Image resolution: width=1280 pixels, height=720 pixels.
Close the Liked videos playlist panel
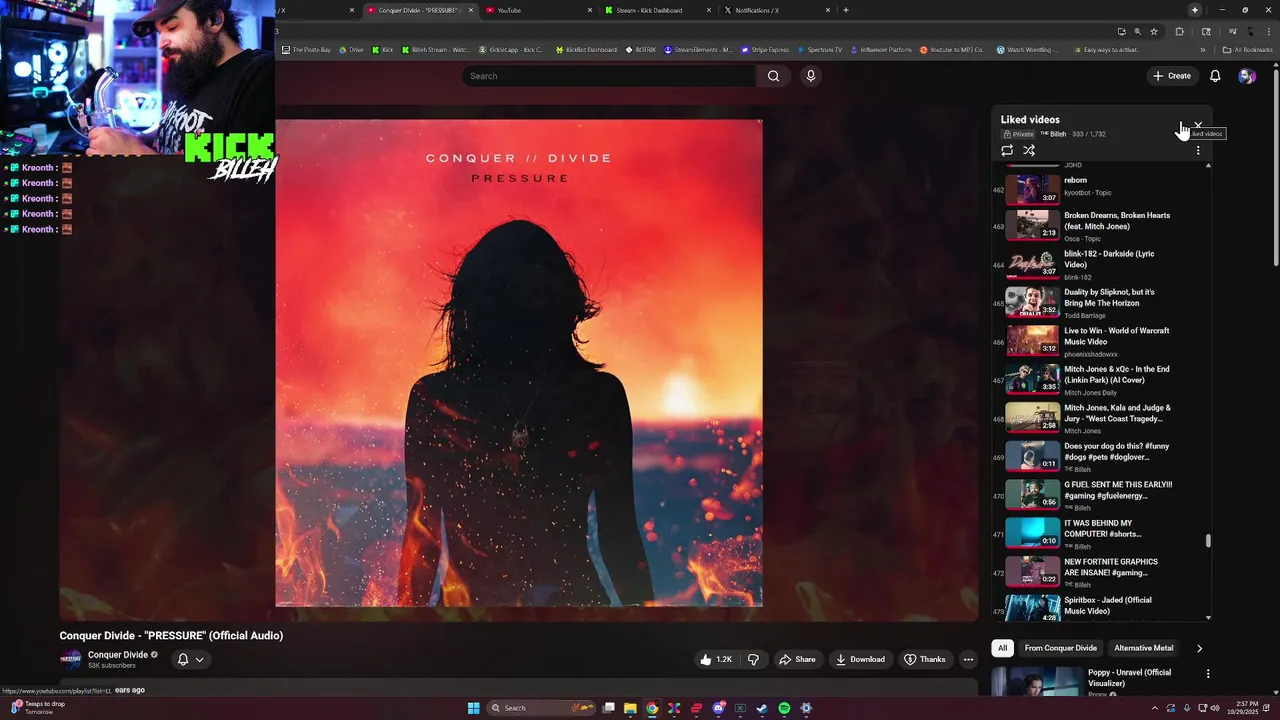pos(1198,125)
